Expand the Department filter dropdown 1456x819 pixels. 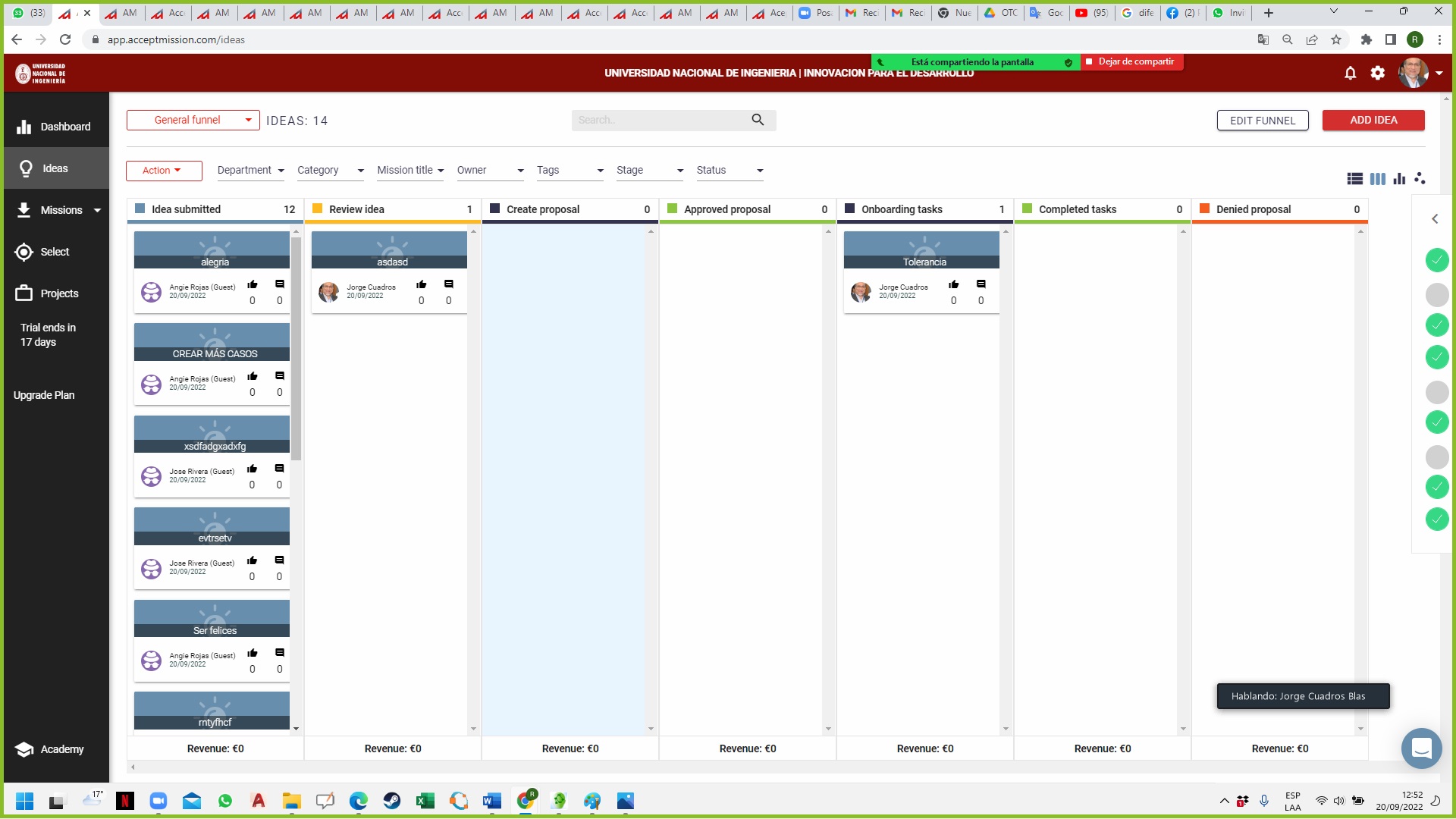250,171
